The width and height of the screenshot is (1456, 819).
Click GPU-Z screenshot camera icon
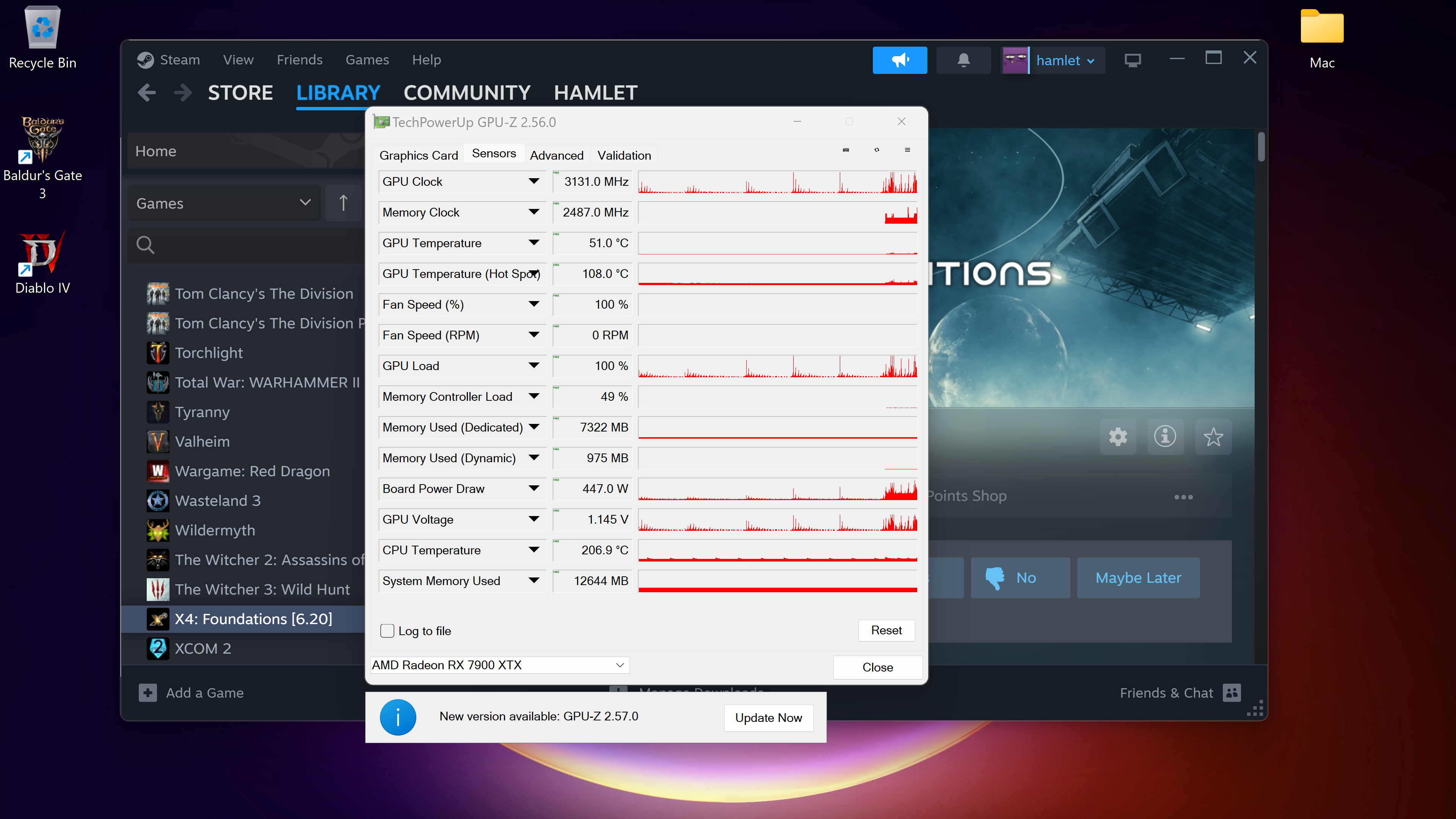[846, 150]
